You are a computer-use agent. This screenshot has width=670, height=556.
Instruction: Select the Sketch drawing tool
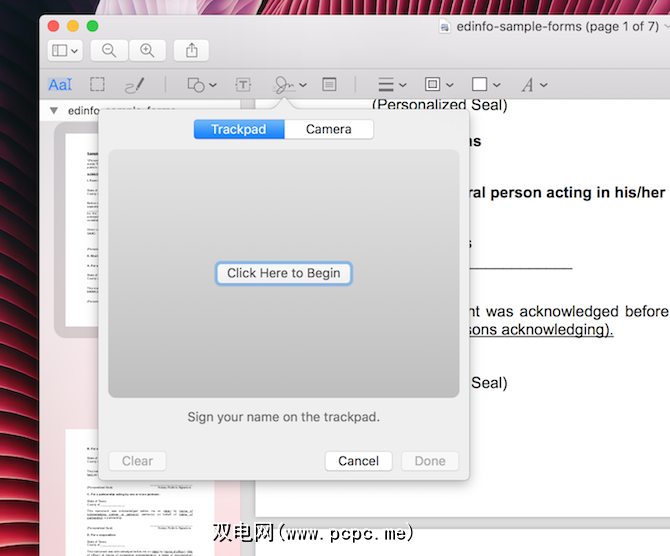coord(135,85)
